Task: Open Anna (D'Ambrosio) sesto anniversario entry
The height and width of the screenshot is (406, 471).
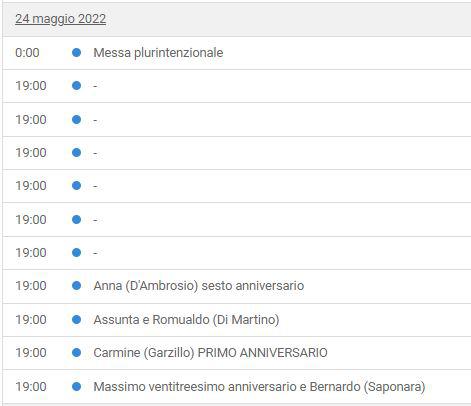Action: (x=199, y=286)
